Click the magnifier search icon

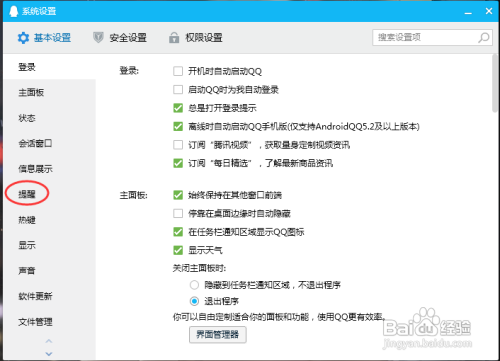(x=484, y=37)
